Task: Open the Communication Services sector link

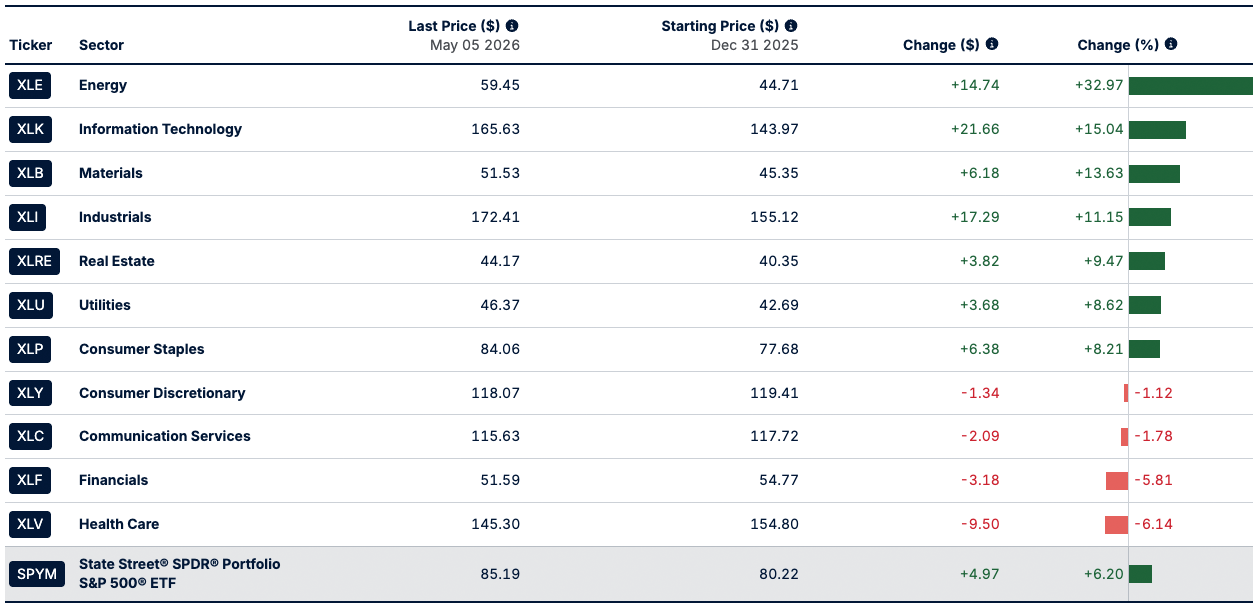Action: 165,436
